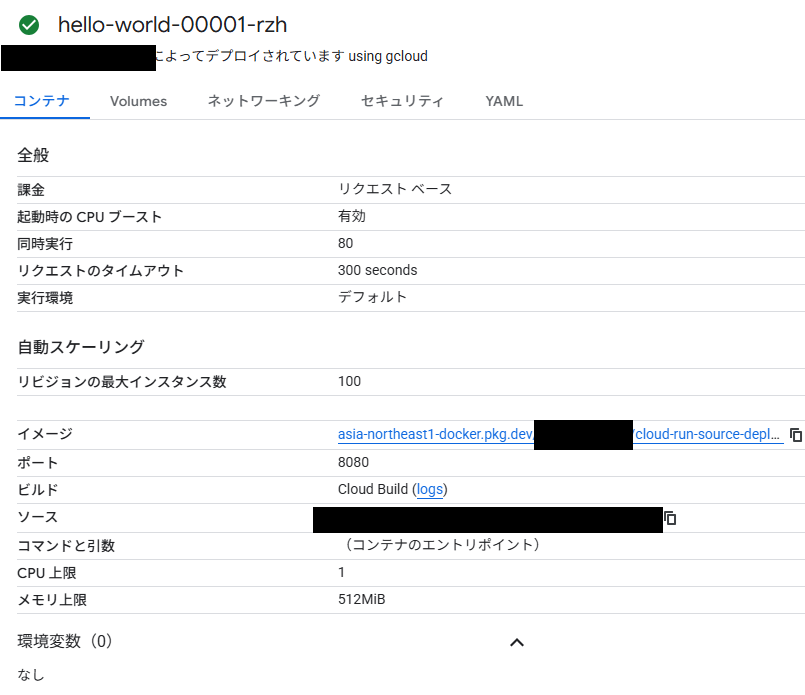This screenshot has width=805, height=695.
Task: Open the Volumes tab
Action: [138, 101]
